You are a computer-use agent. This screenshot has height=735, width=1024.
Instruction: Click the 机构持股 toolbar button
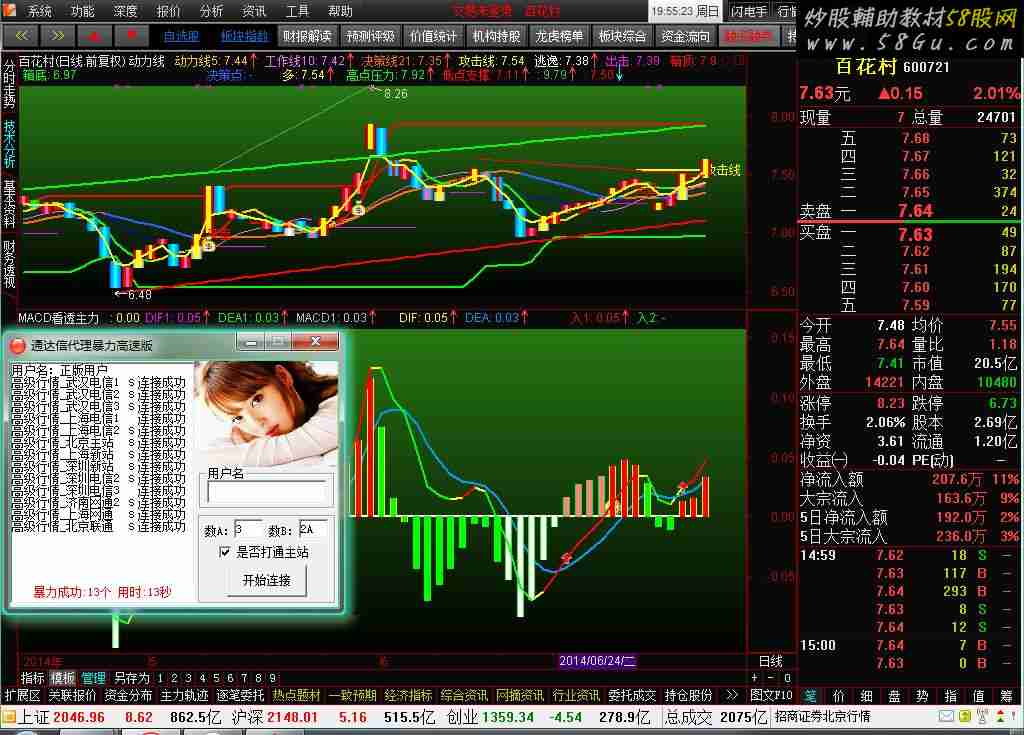496,37
